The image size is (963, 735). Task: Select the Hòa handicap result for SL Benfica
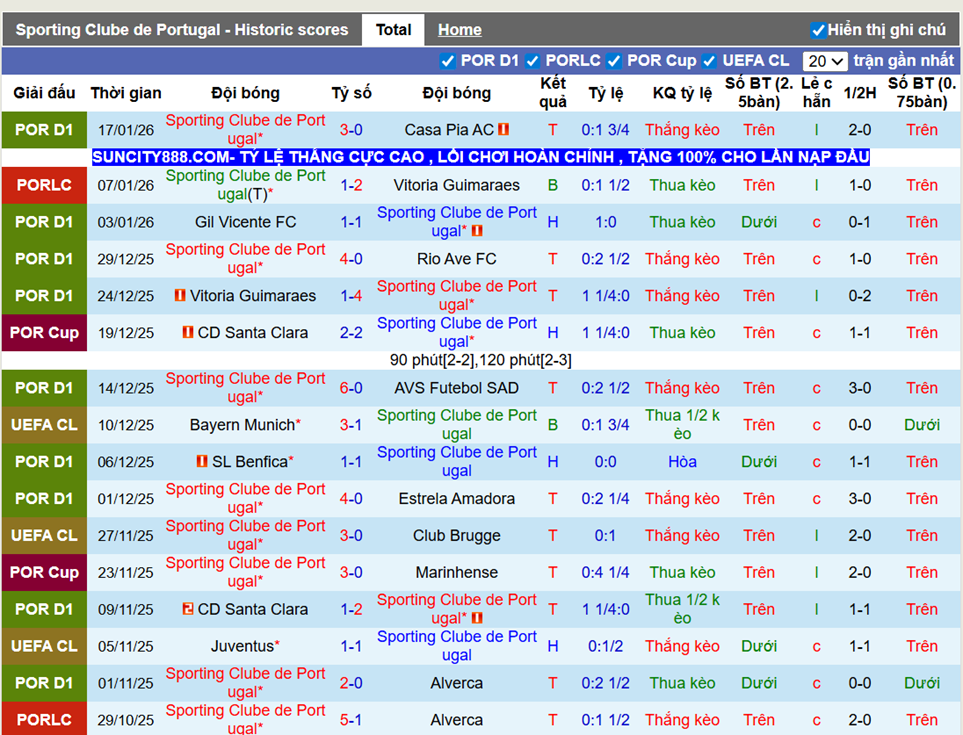tap(682, 461)
